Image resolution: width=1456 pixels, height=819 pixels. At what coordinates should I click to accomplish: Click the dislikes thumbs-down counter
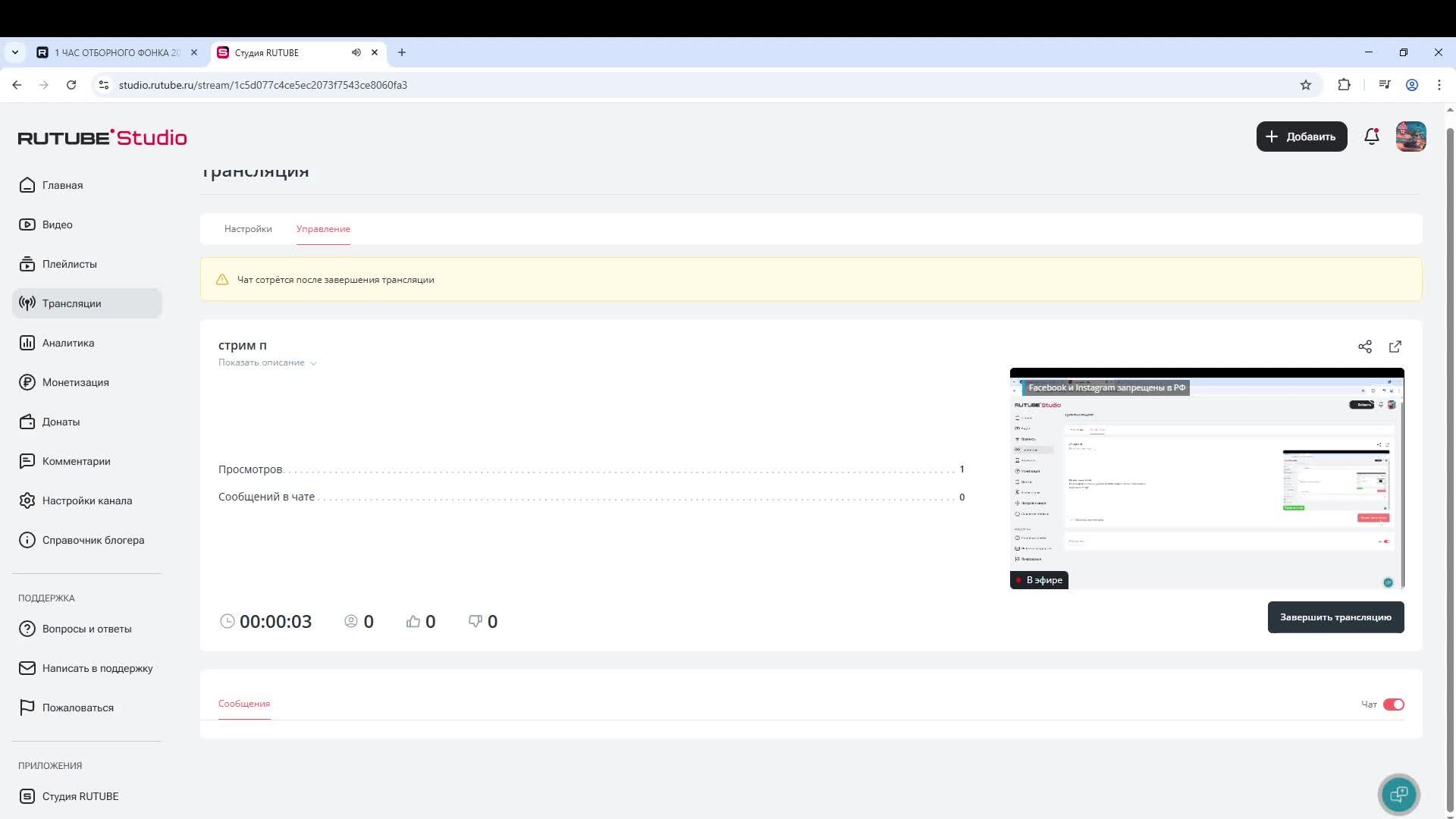(483, 622)
